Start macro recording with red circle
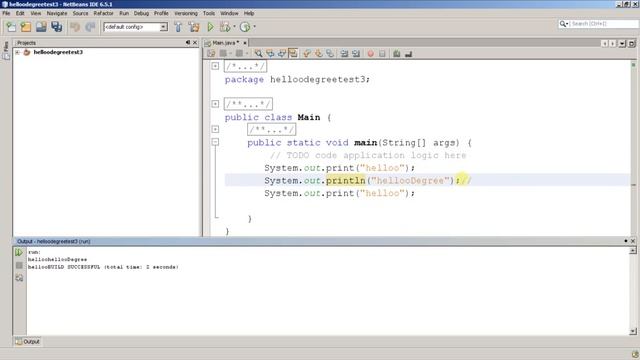The width and height of the screenshot is (640, 360). coord(371,53)
